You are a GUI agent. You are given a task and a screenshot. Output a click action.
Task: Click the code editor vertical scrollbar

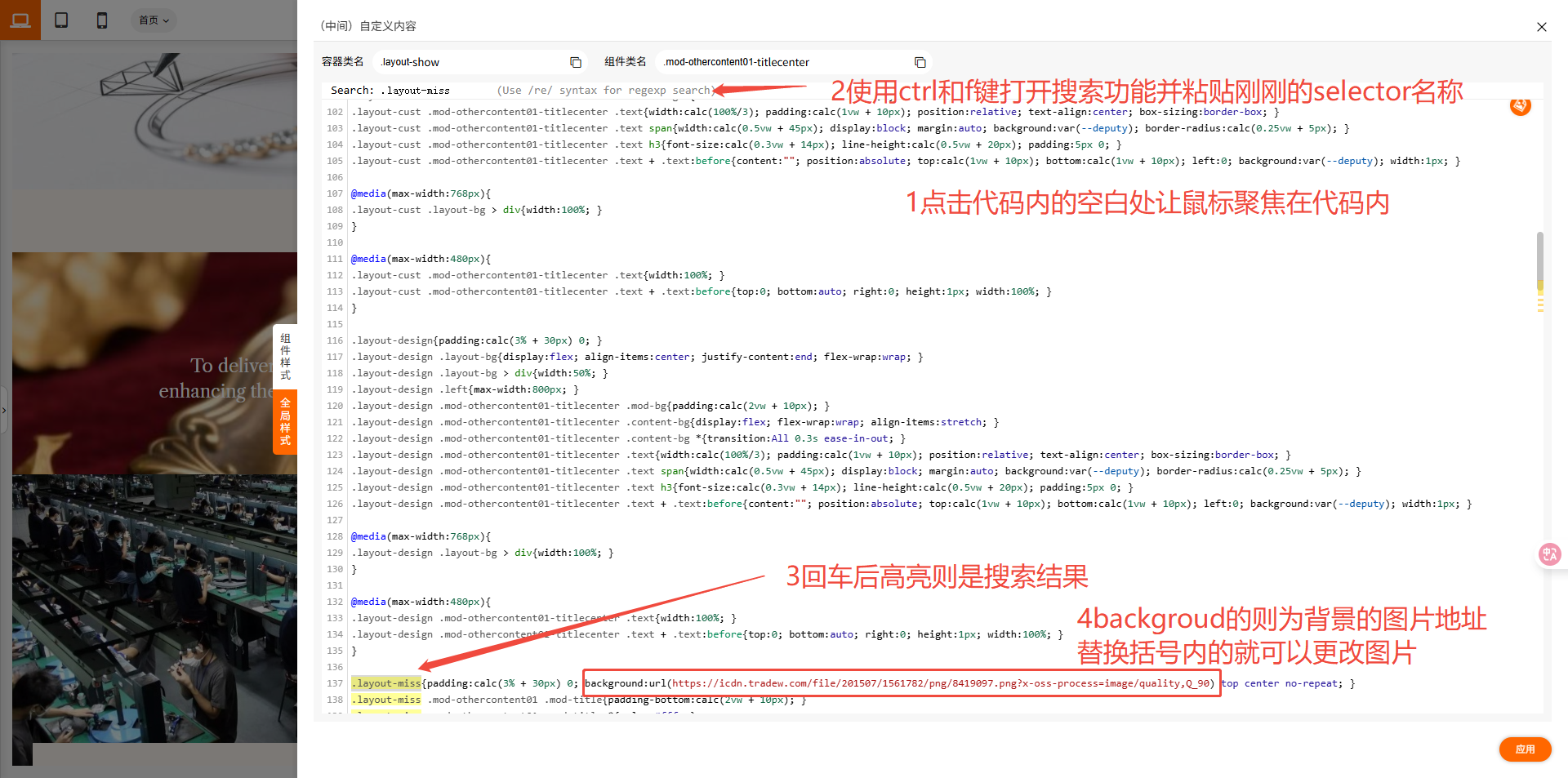pyautogui.click(x=1539, y=257)
